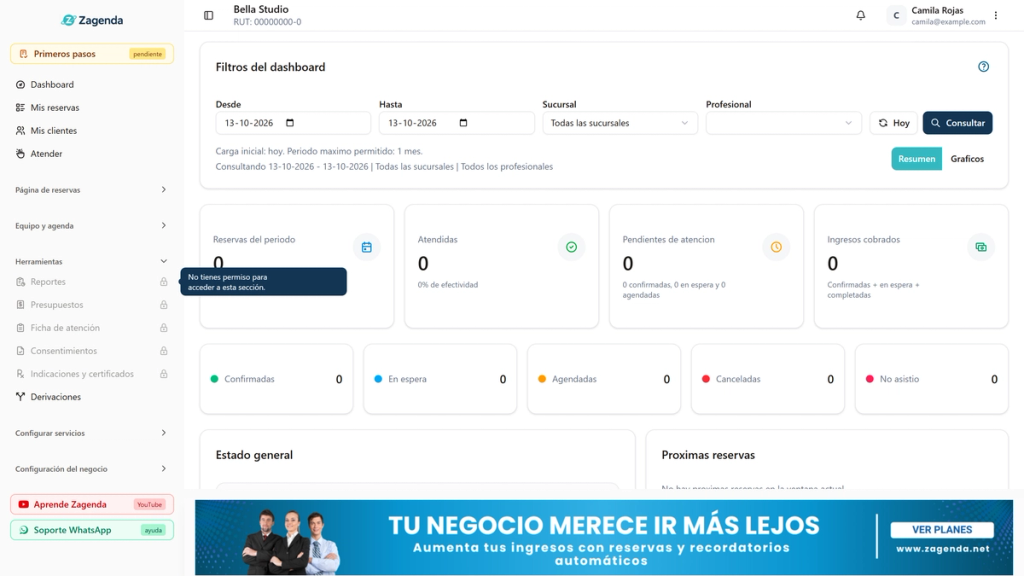The image size is (1024, 576).
Task: Switch to the Graficos tab
Action: tap(967, 159)
